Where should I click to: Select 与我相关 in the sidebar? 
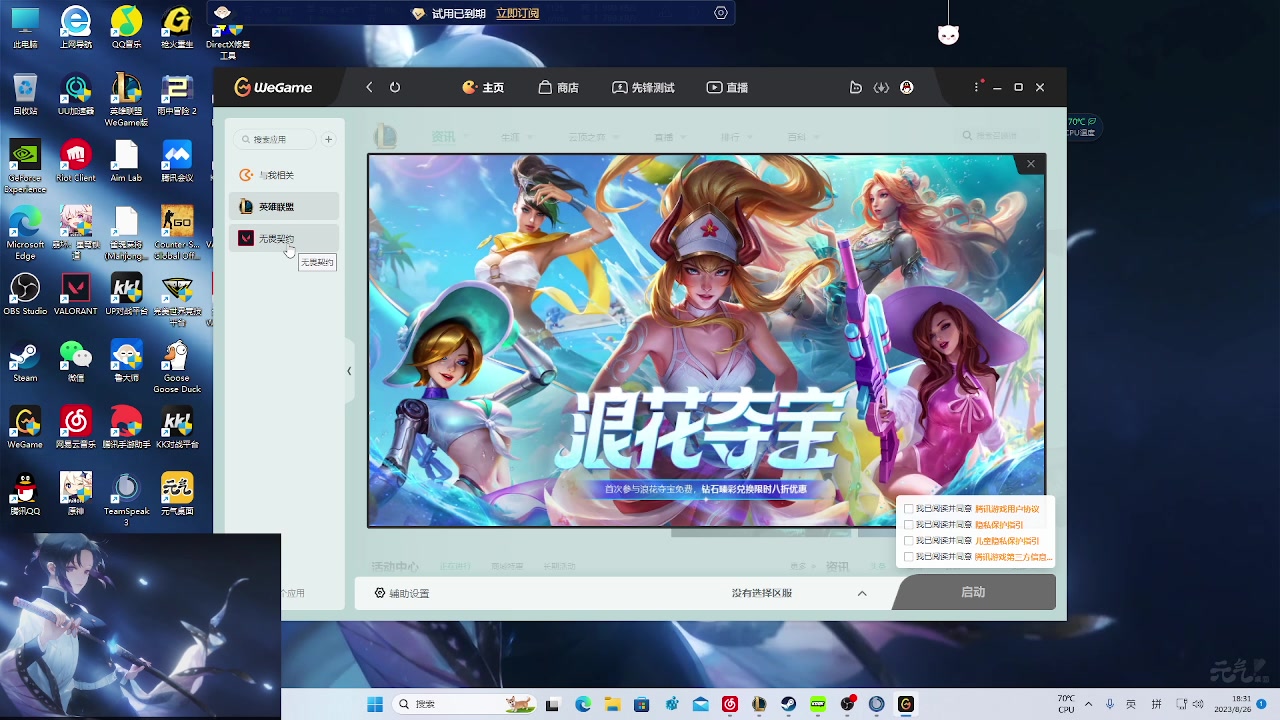pyautogui.click(x=284, y=175)
